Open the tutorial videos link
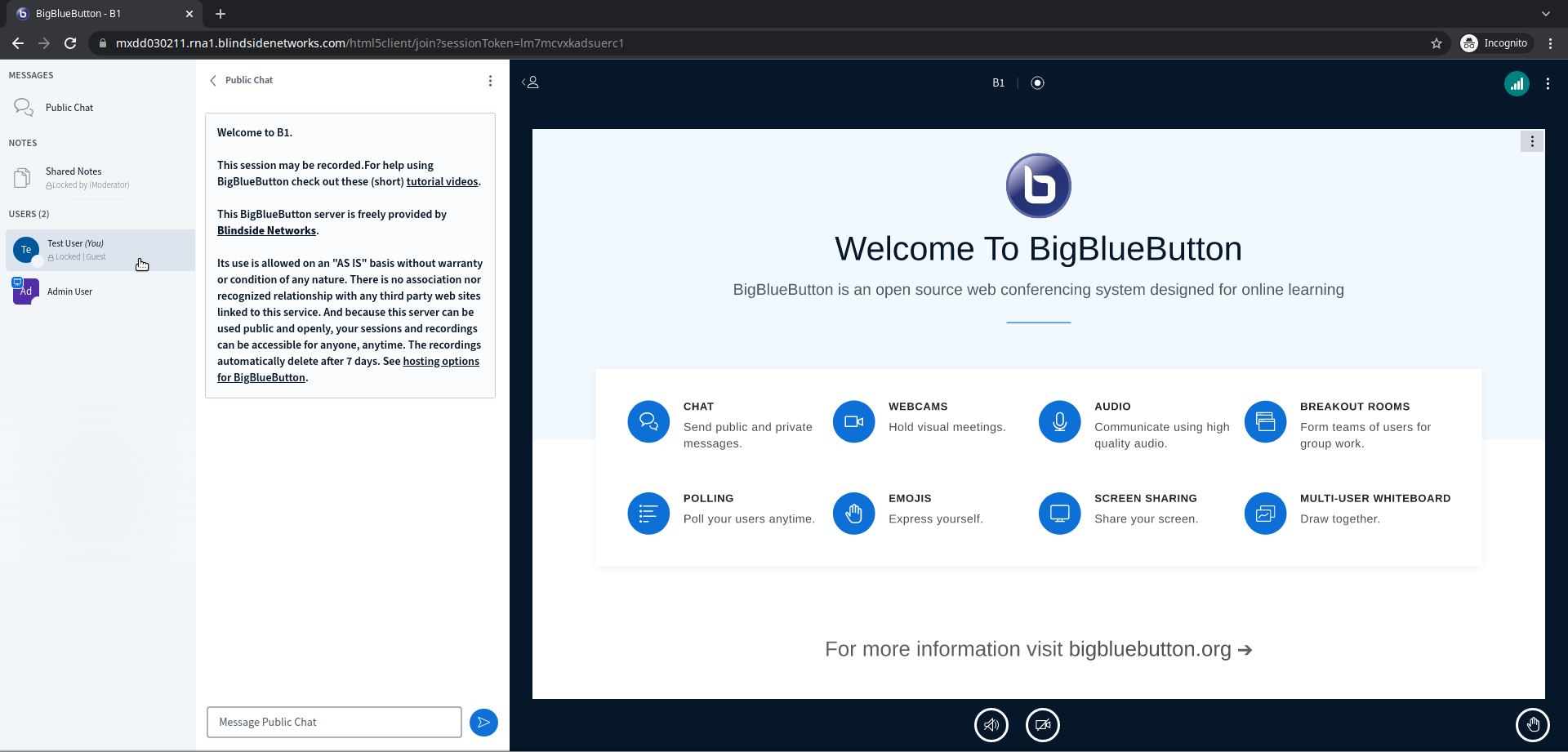Screen dimensions: 1568x752 click(442, 181)
